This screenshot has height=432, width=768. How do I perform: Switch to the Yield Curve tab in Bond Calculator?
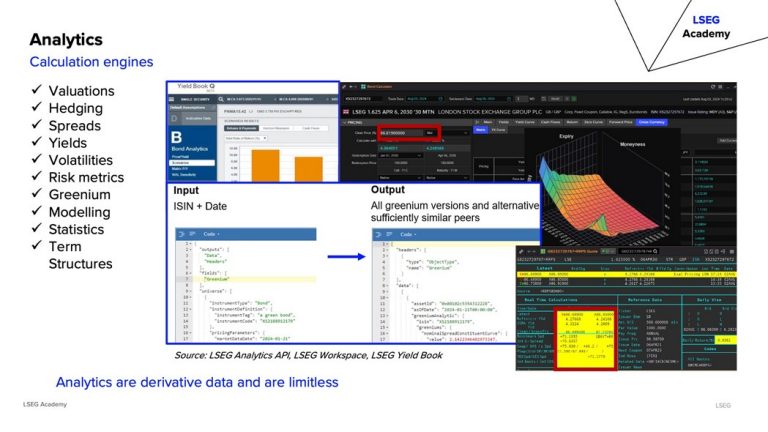coord(525,122)
